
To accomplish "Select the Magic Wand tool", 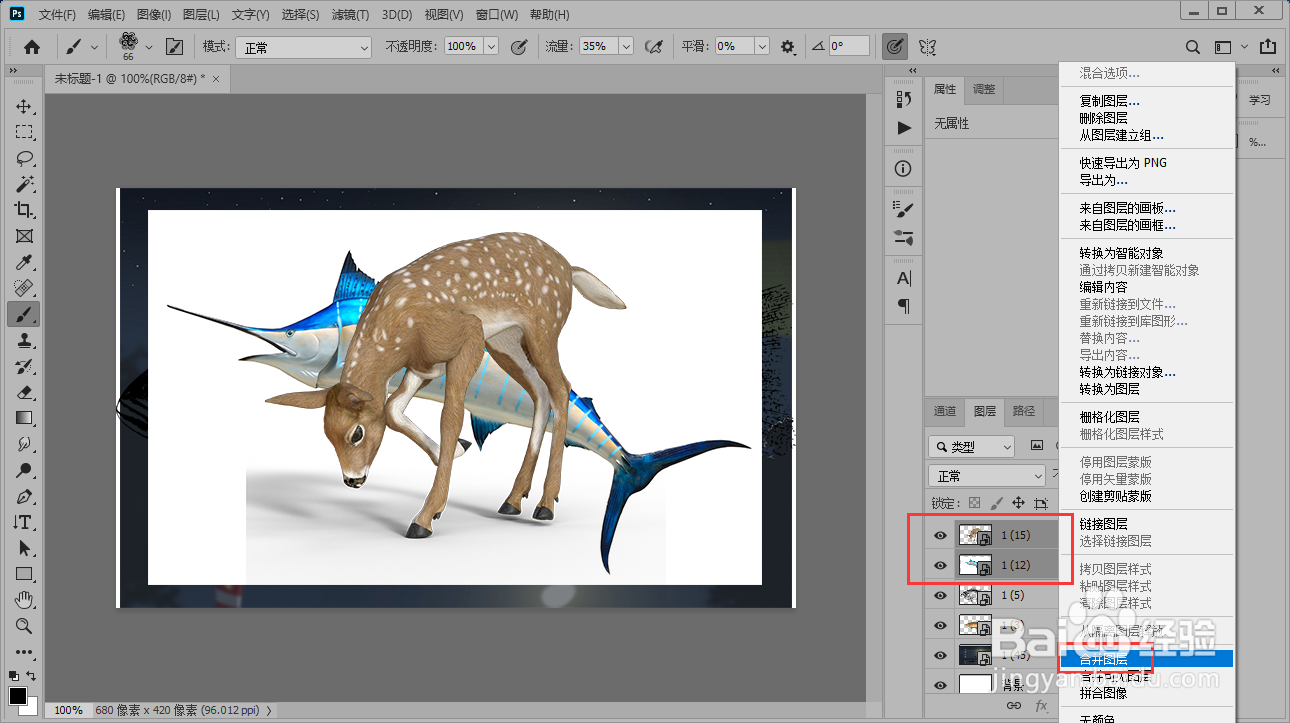I will [24, 185].
